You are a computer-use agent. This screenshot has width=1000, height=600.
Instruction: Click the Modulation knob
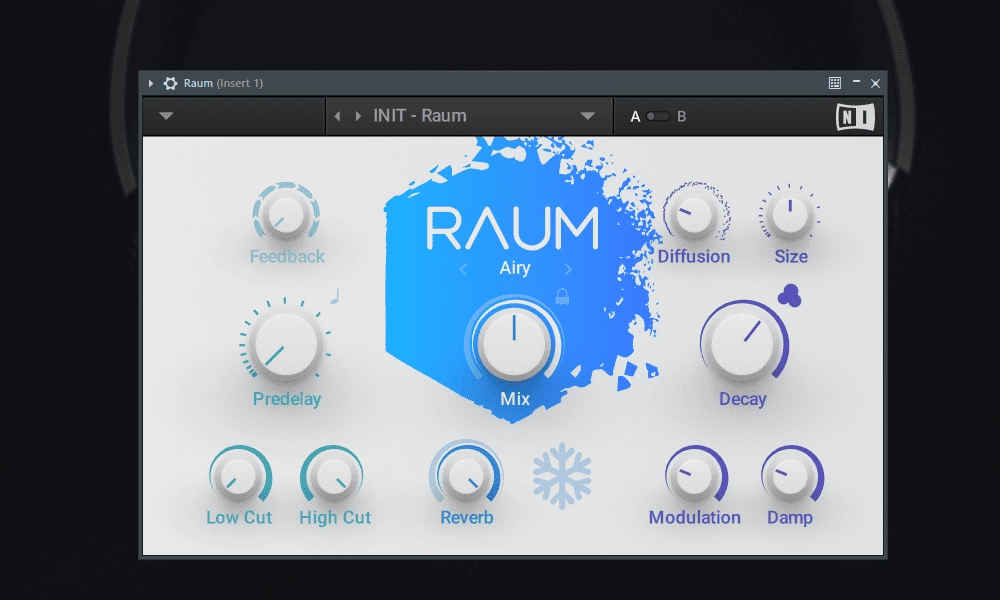694,478
